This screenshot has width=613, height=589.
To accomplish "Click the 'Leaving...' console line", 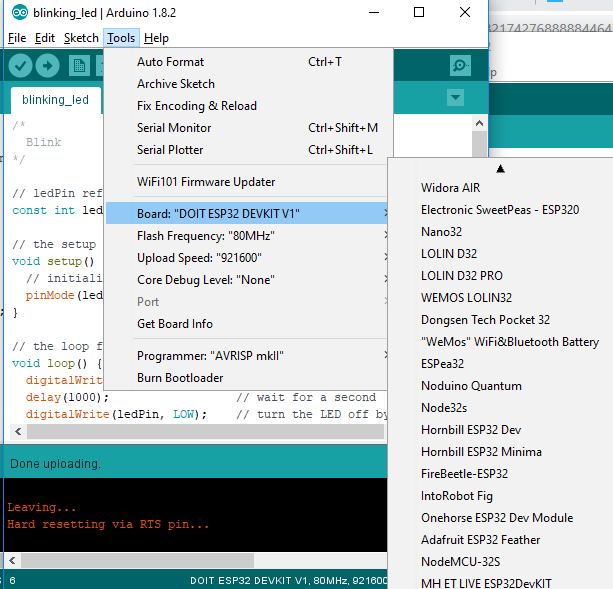I will tap(41, 507).
